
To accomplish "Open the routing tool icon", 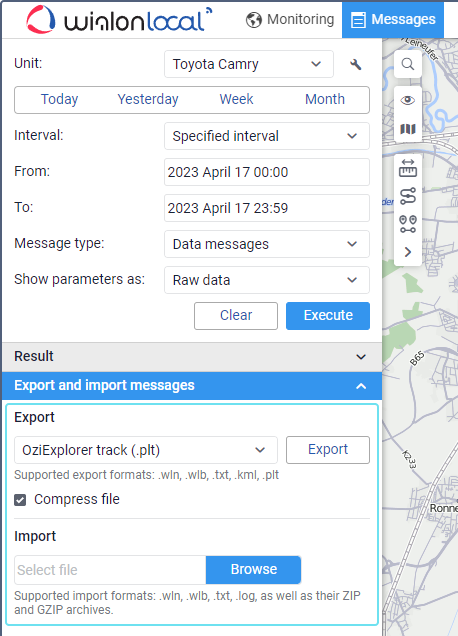I will tap(408, 196).
